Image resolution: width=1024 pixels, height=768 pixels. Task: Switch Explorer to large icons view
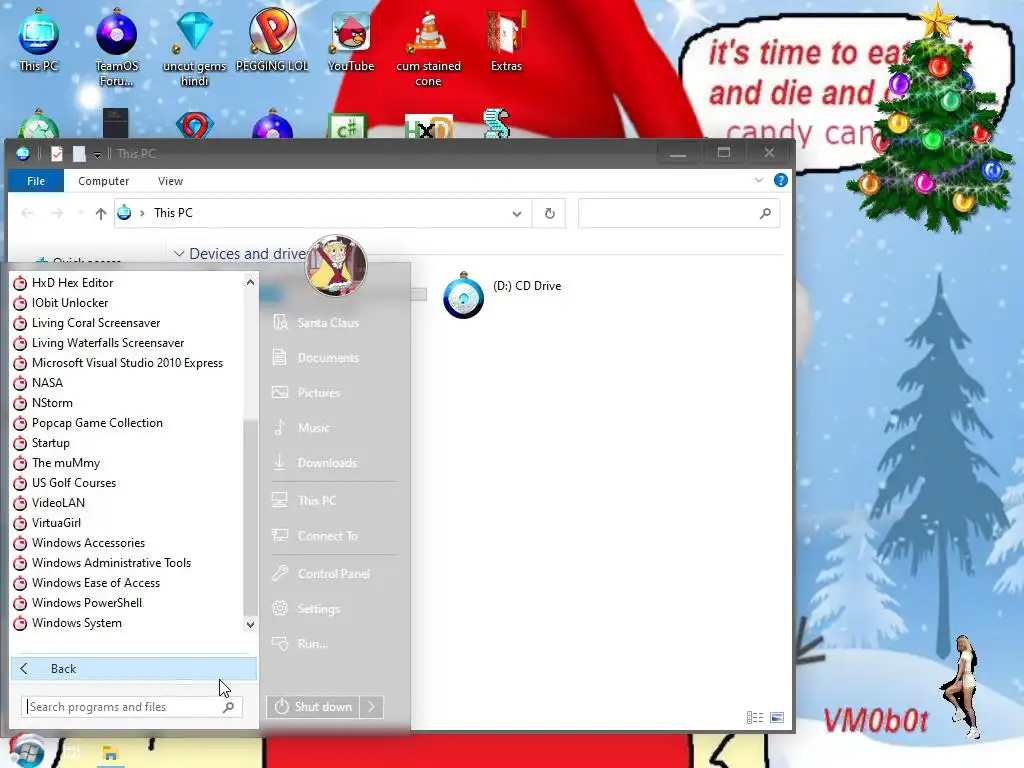(x=777, y=718)
